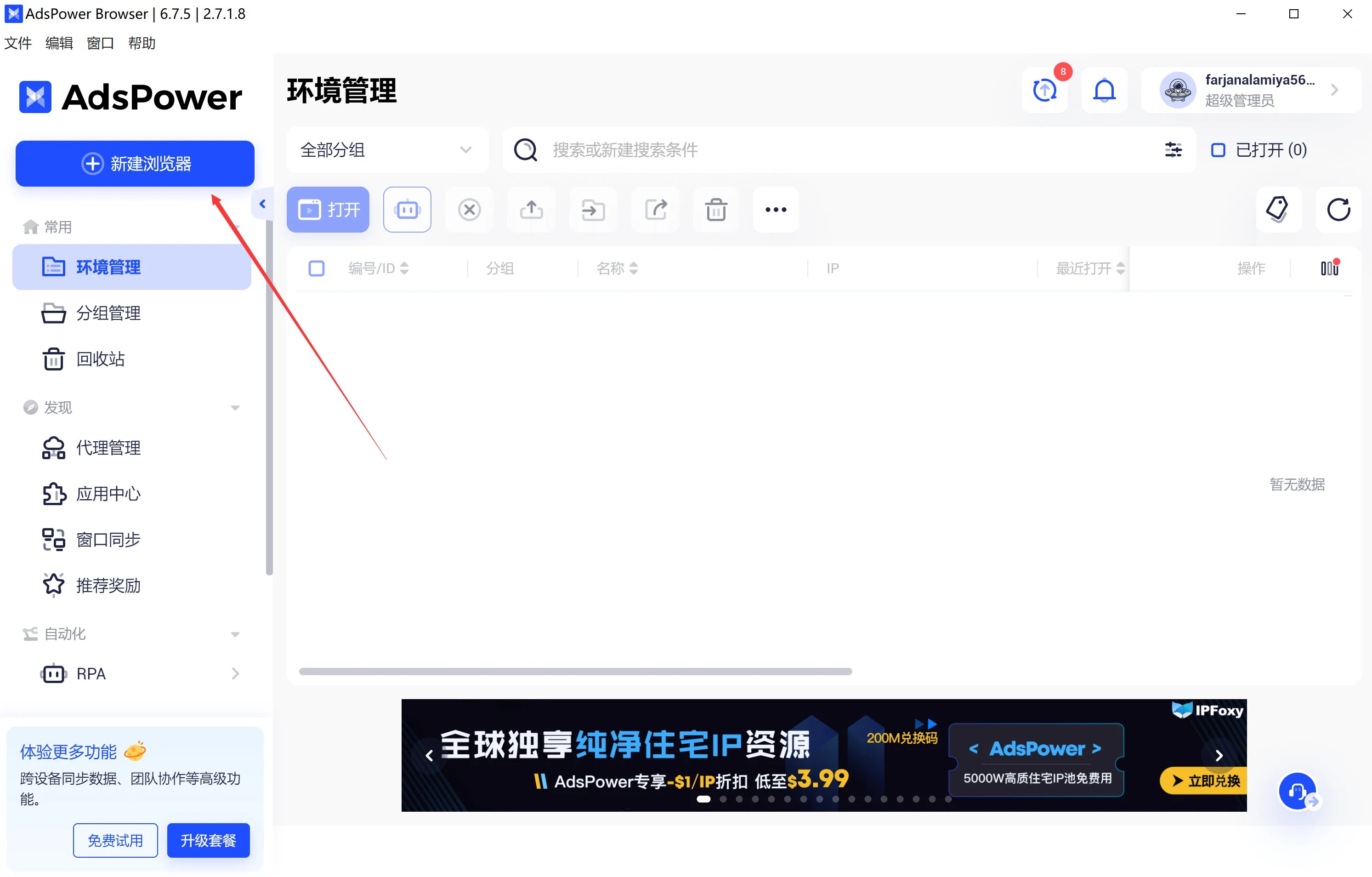The height and width of the screenshot is (877, 1372).
Task: Click the refresh list icon
Action: point(1338,210)
